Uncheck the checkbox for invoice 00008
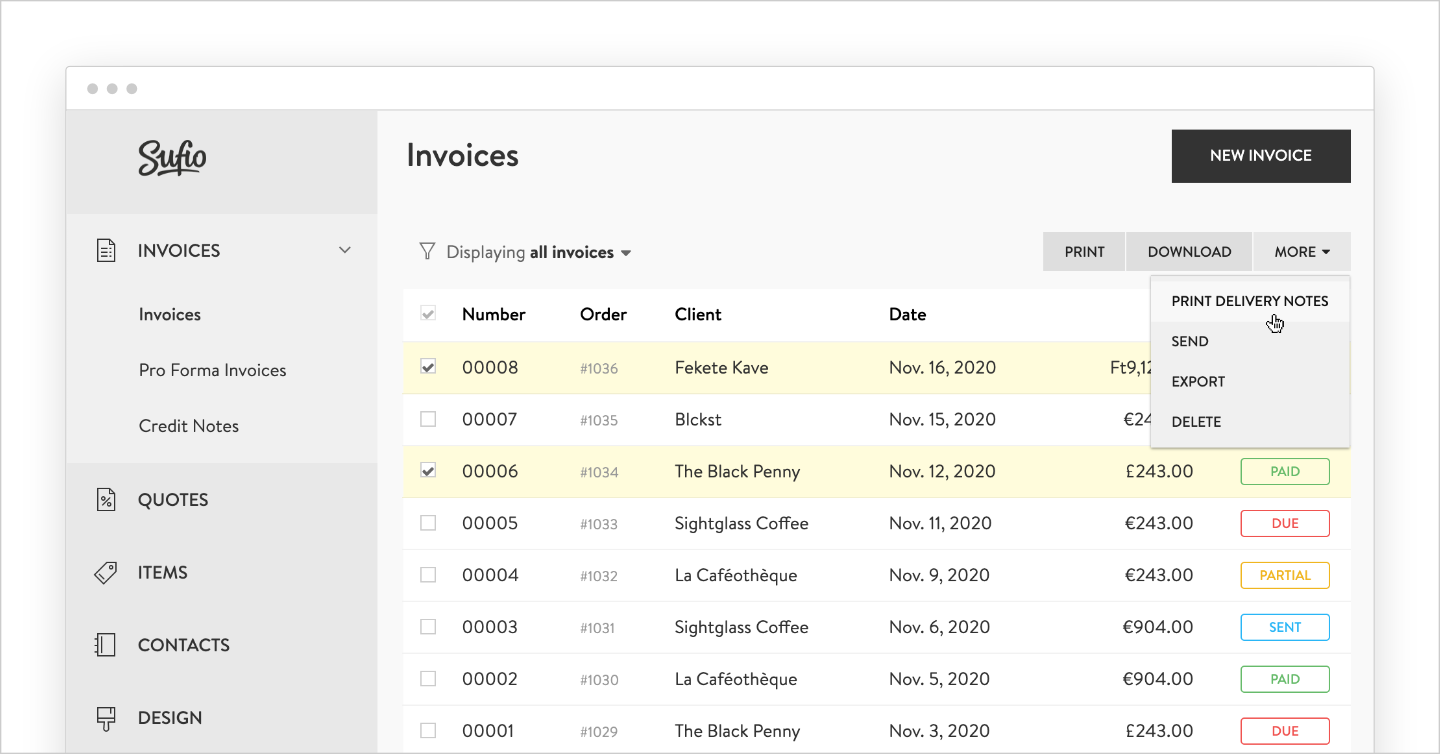The height and width of the screenshot is (754, 1440). coord(428,367)
